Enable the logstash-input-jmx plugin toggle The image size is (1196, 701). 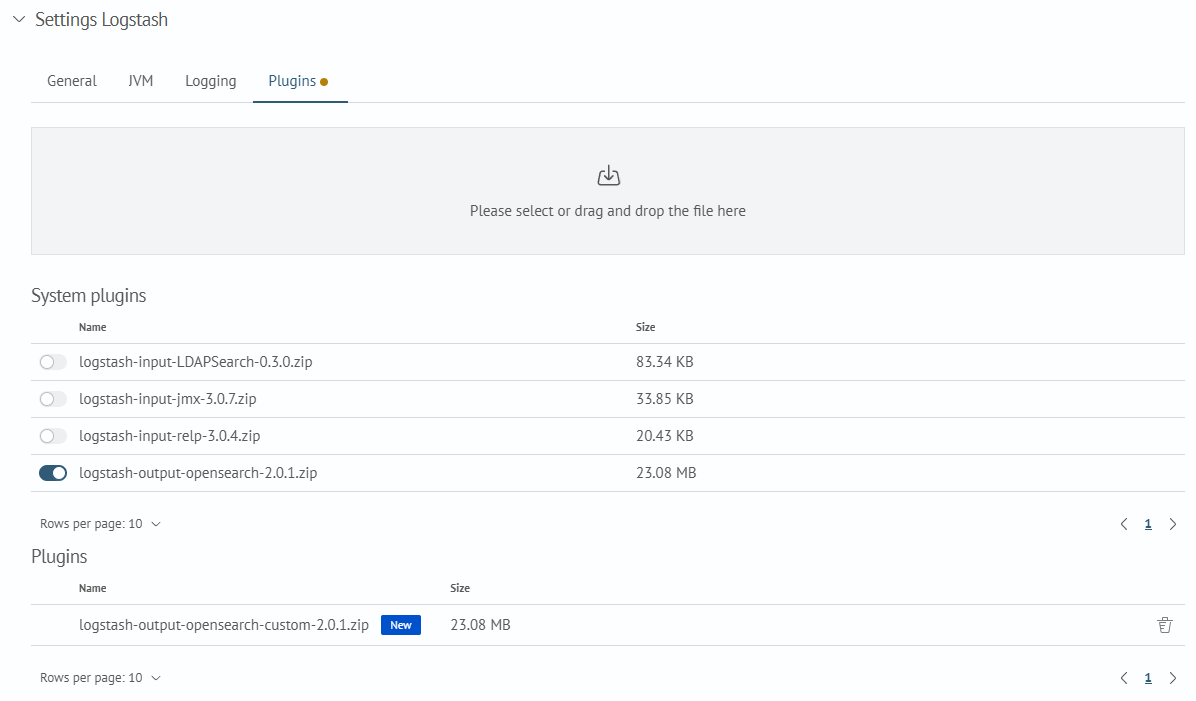coord(53,399)
